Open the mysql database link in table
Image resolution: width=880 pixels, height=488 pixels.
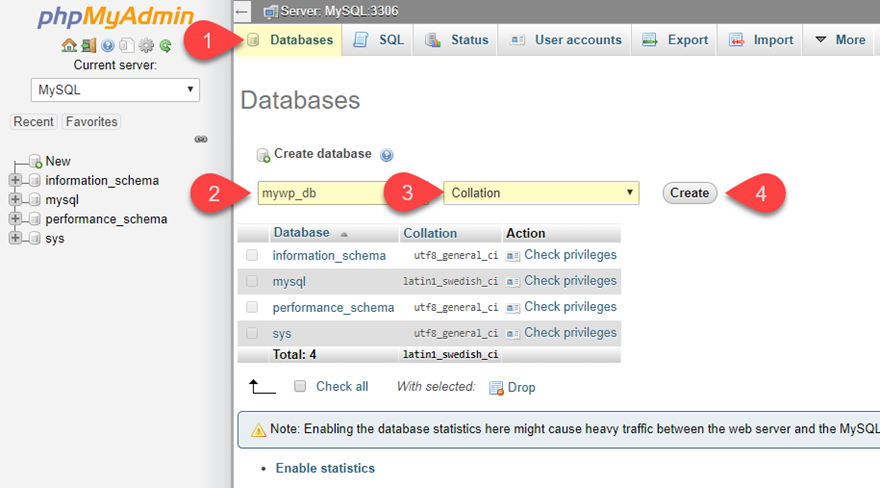click(289, 282)
